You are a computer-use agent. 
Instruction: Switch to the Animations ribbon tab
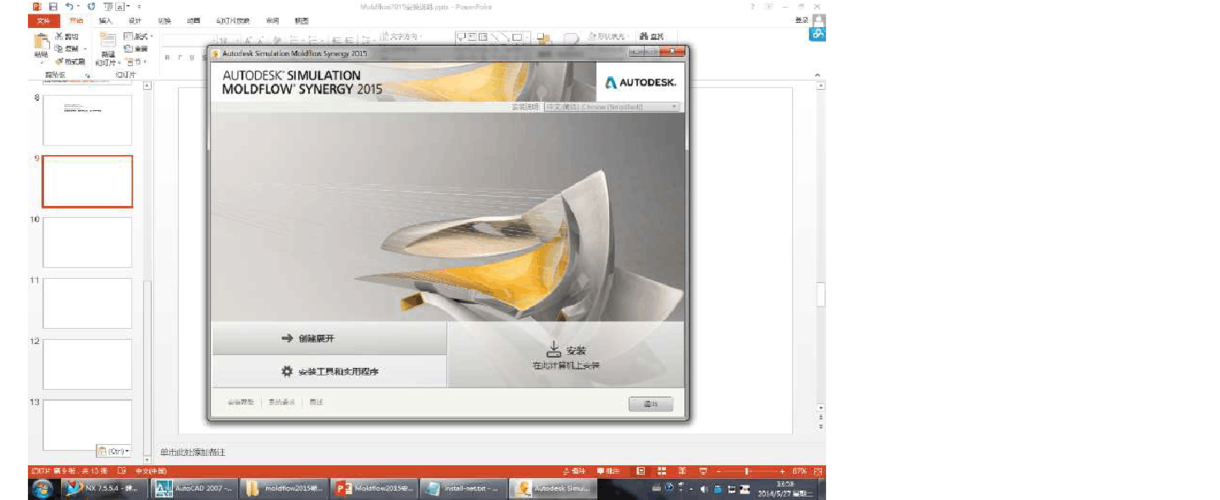[194, 20]
